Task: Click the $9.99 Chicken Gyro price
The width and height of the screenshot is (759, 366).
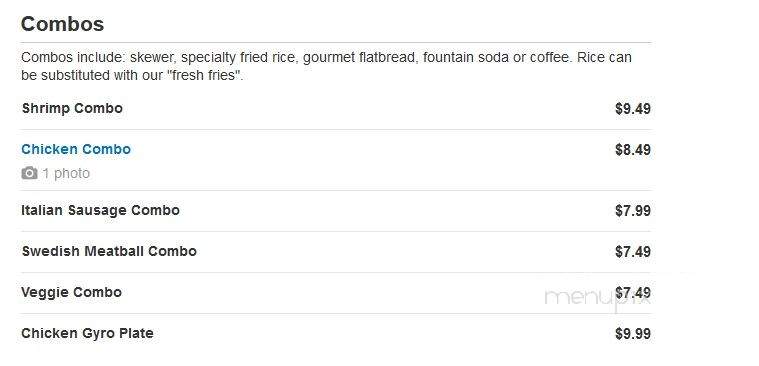Action: 633,334
